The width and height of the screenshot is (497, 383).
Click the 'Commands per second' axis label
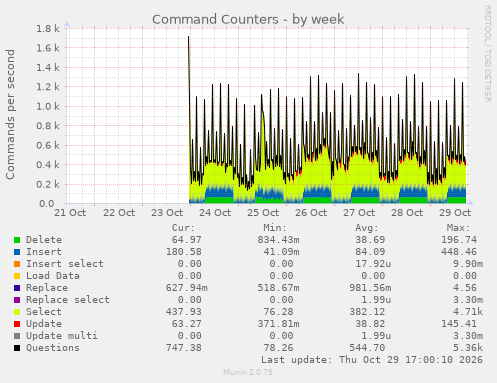click(x=10, y=114)
